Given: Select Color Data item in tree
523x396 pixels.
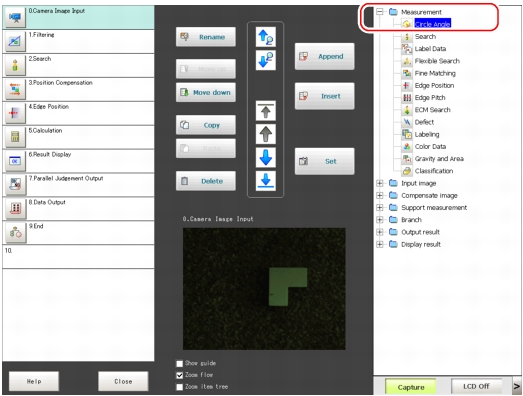Looking at the screenshot, I should point(430,146).
